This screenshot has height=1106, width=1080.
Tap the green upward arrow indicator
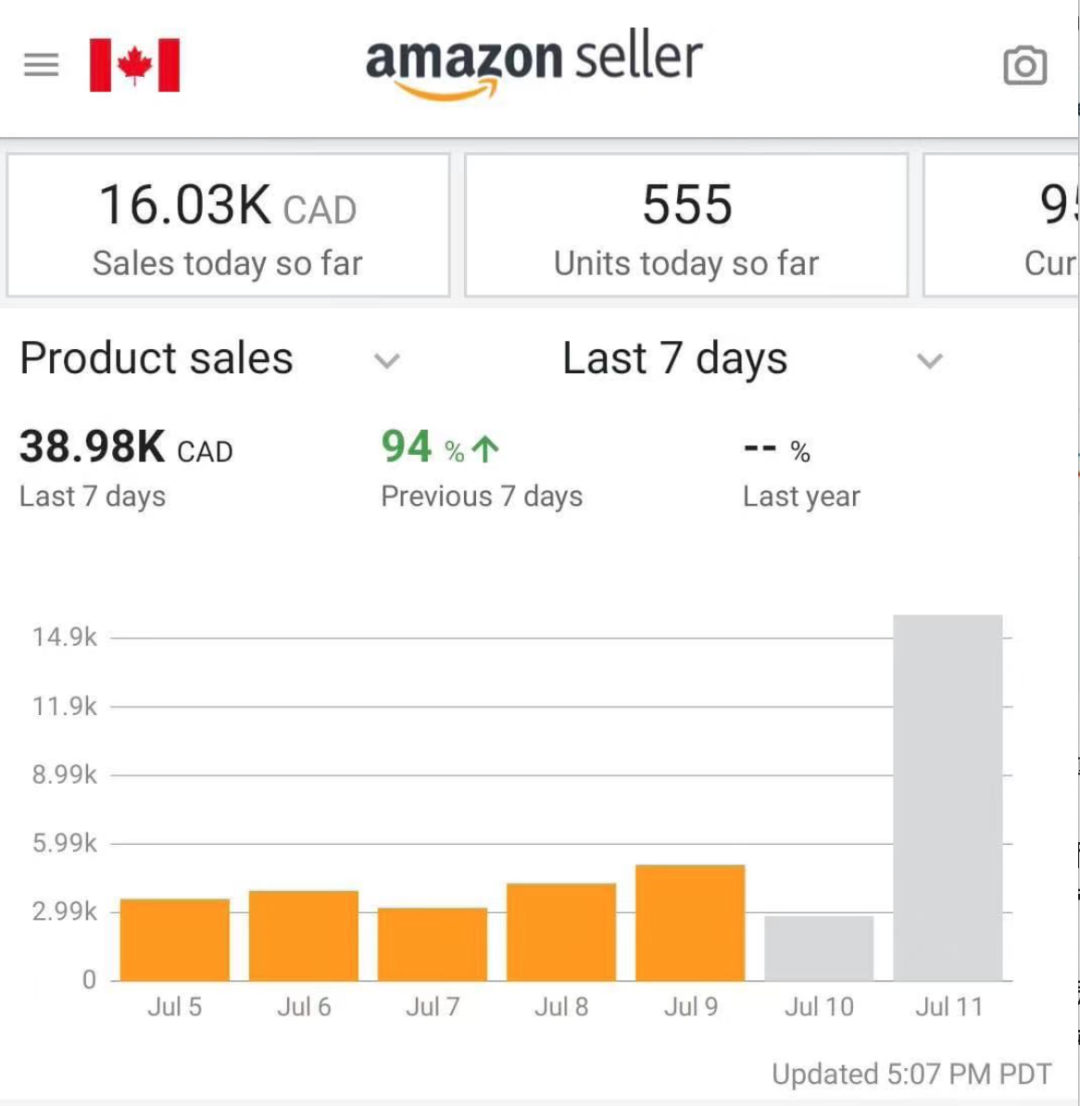point(485,449)
